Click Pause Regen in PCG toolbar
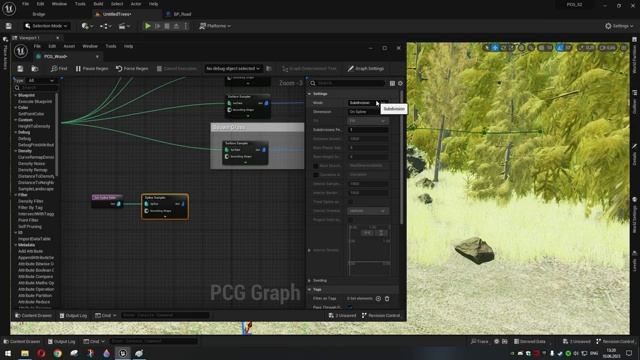Screen dimensions: 640x360 point(92,69)
